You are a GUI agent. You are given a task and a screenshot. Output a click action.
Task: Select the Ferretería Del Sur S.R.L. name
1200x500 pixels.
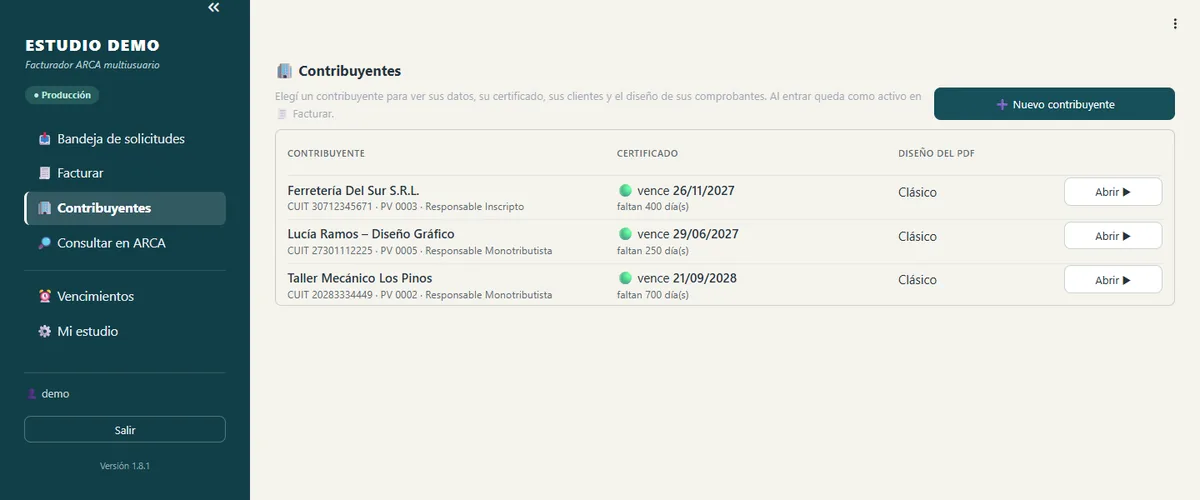pos(353,190)
